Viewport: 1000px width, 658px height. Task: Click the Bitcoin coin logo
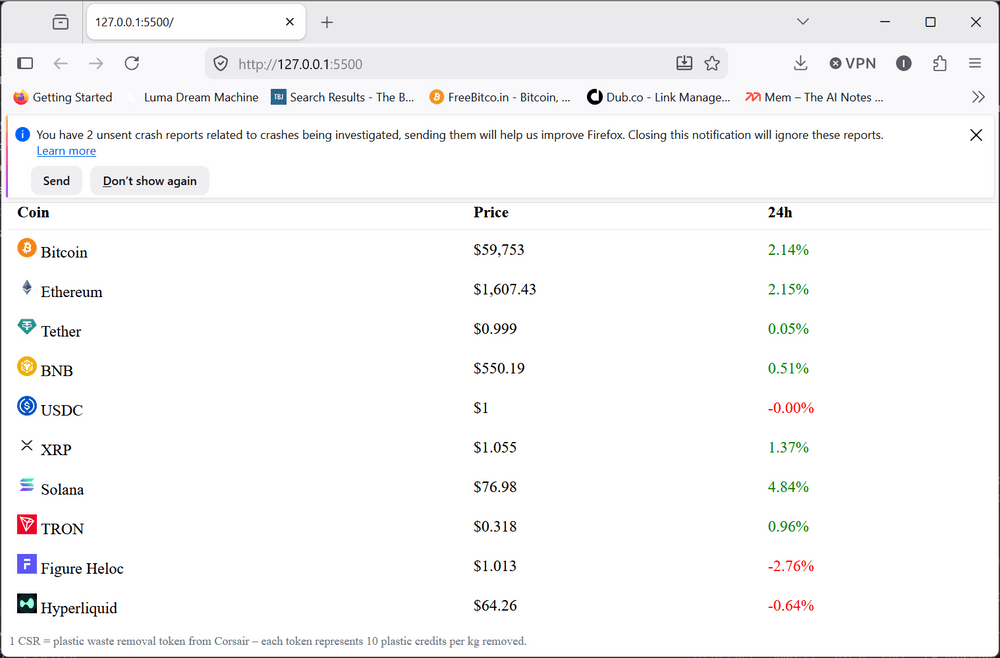pos(27,247)
